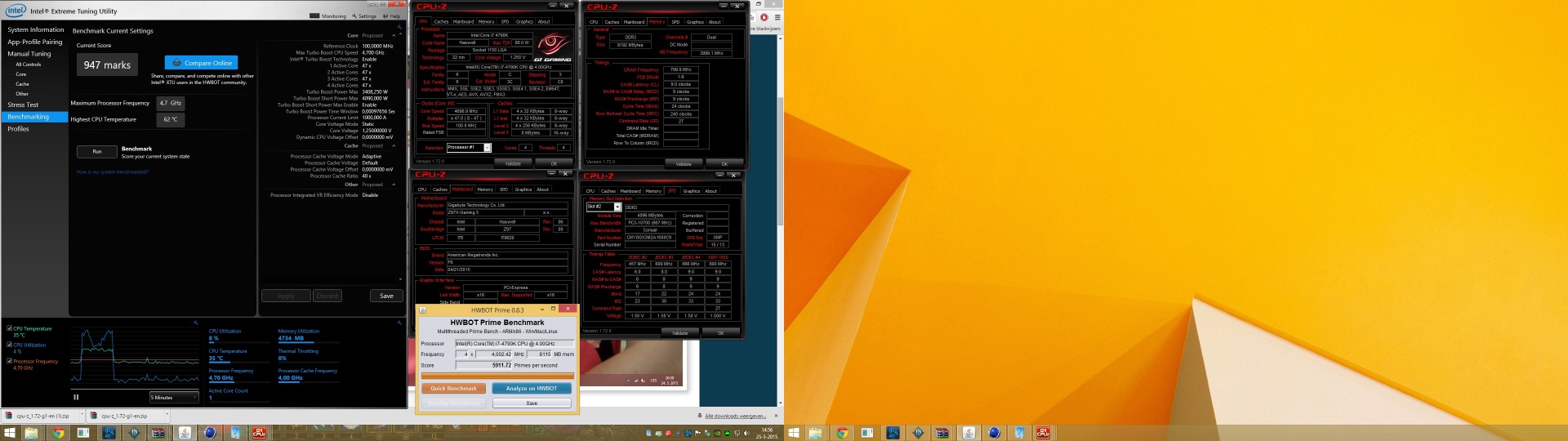Image resolution: width=1568 pixels, height=441 pixels.
Task: Click the Start button on right monitor taskbar
Action: pyautogui.click(x=793, y=433)
